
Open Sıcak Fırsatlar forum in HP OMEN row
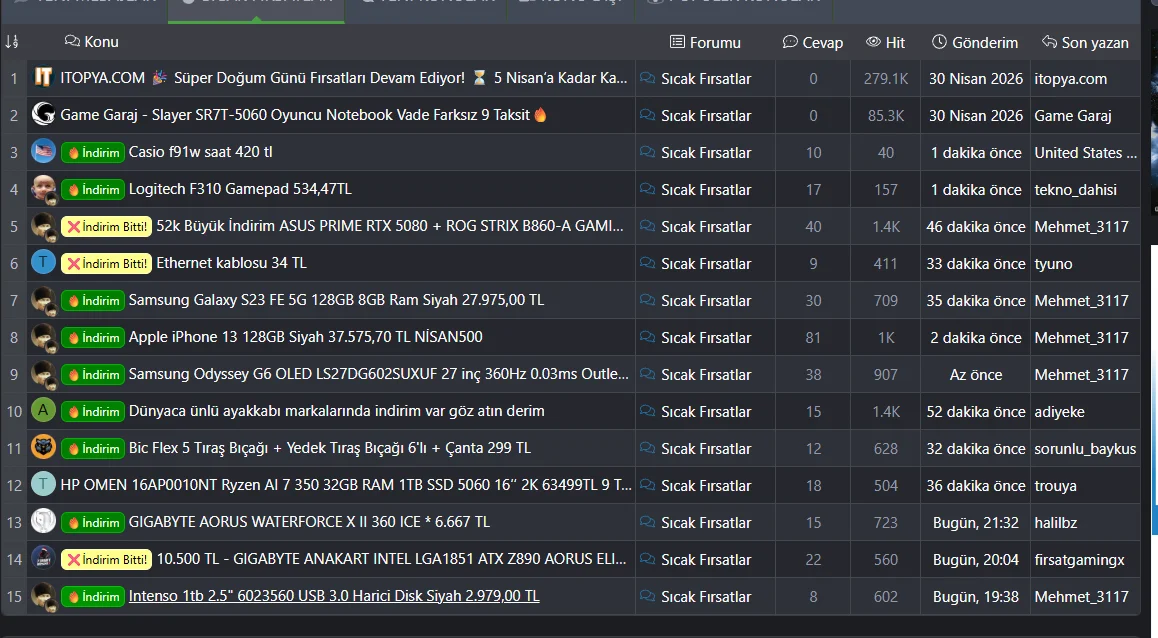tap(705, 485)
